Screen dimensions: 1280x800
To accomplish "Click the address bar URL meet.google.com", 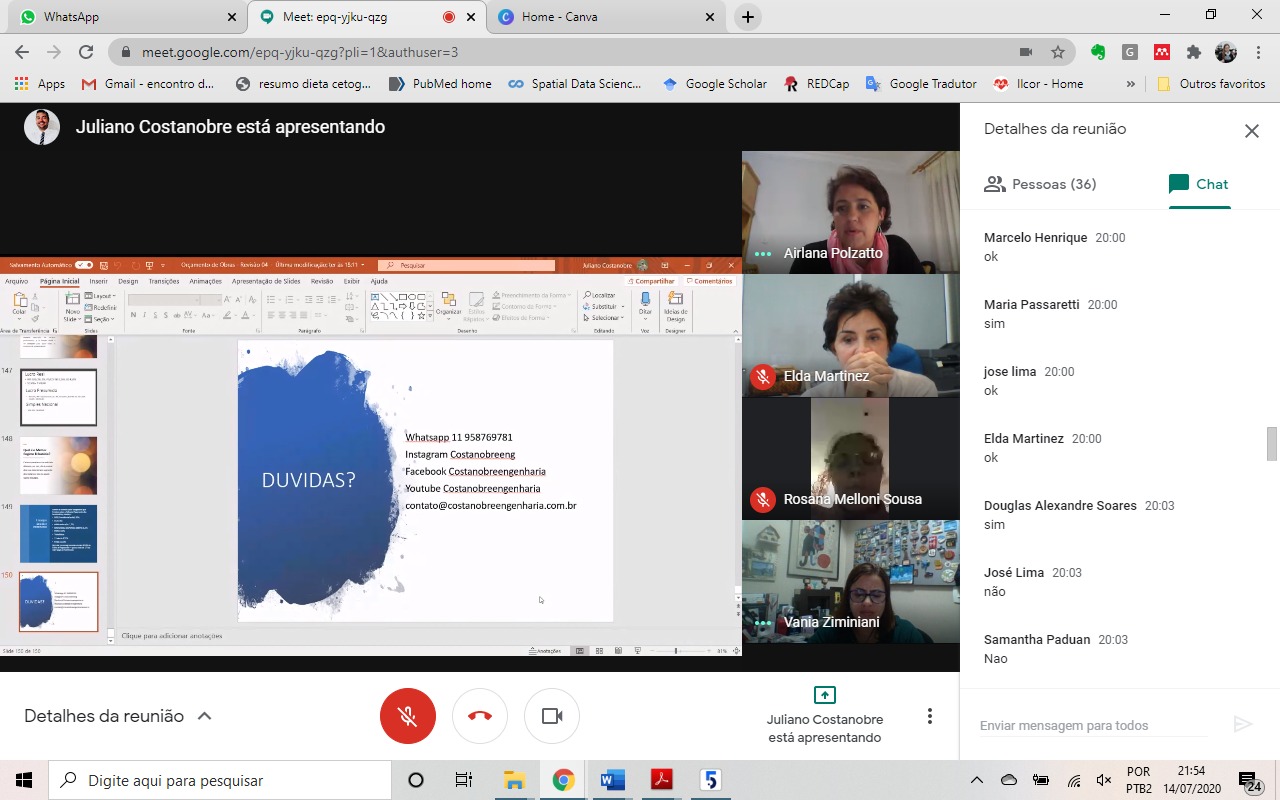I will 300,52.
